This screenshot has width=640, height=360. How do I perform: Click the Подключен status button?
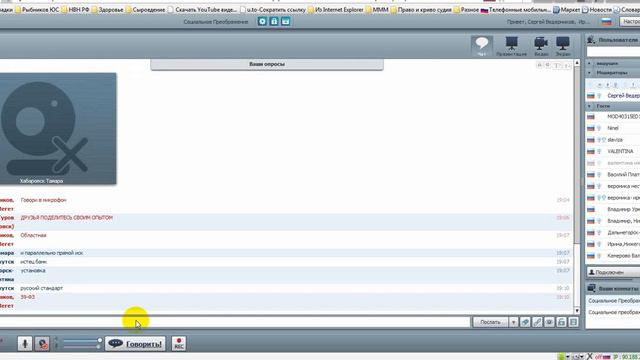point(613,272)
